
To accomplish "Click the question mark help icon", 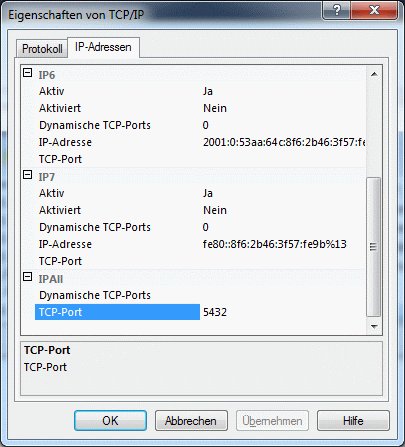I will click(336, 11).
